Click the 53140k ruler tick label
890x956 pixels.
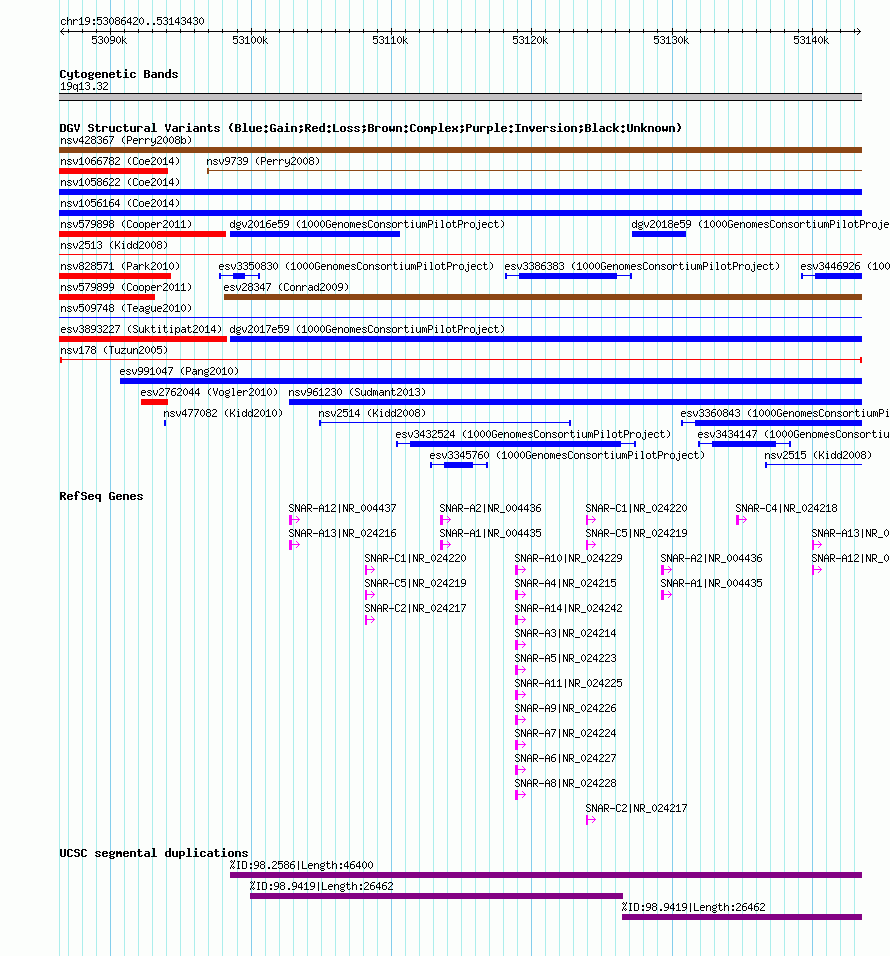click(x=811, y=40)
